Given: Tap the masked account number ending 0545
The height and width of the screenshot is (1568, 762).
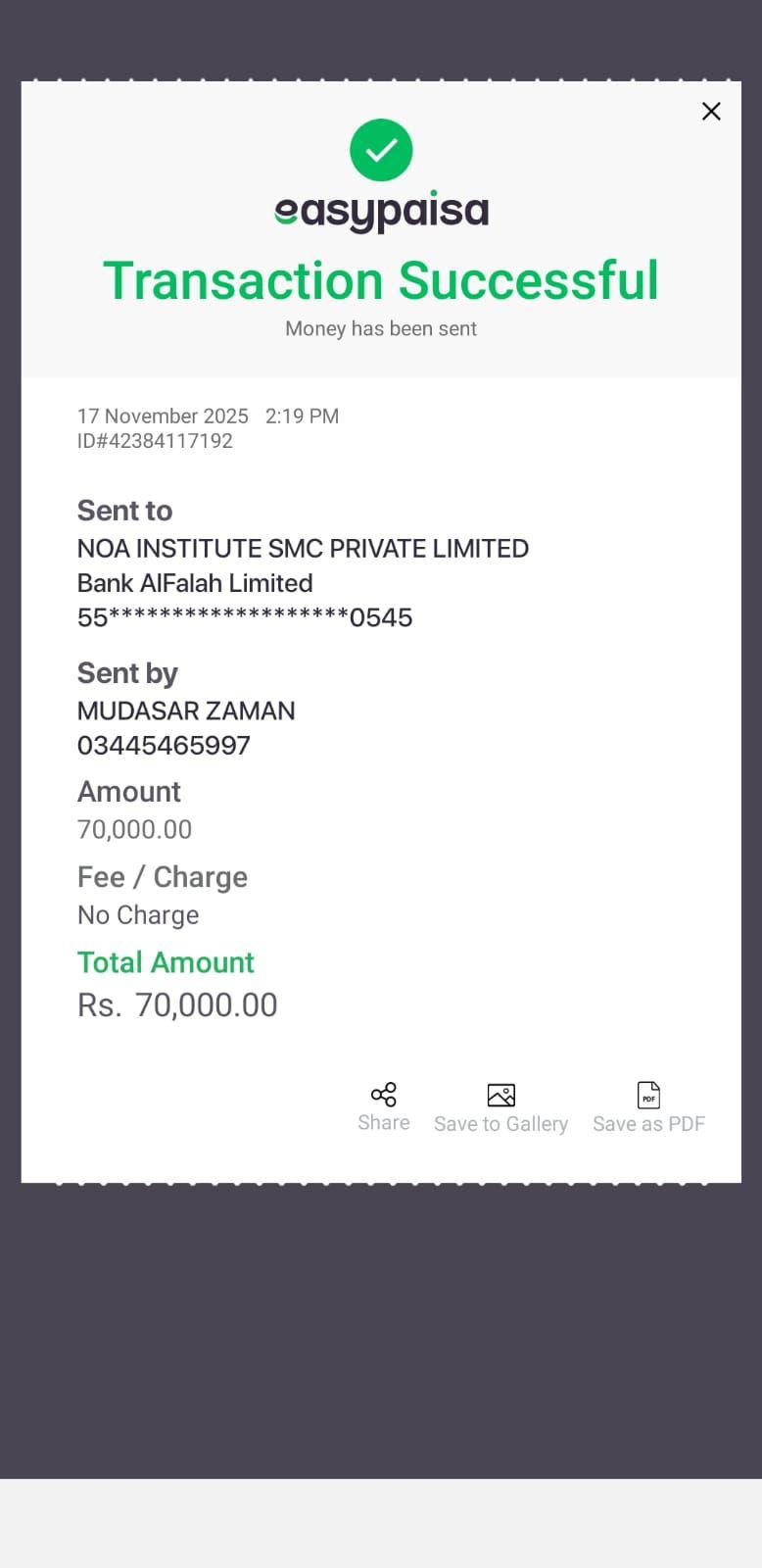Looking at the screenshot, I should point(245,617).
